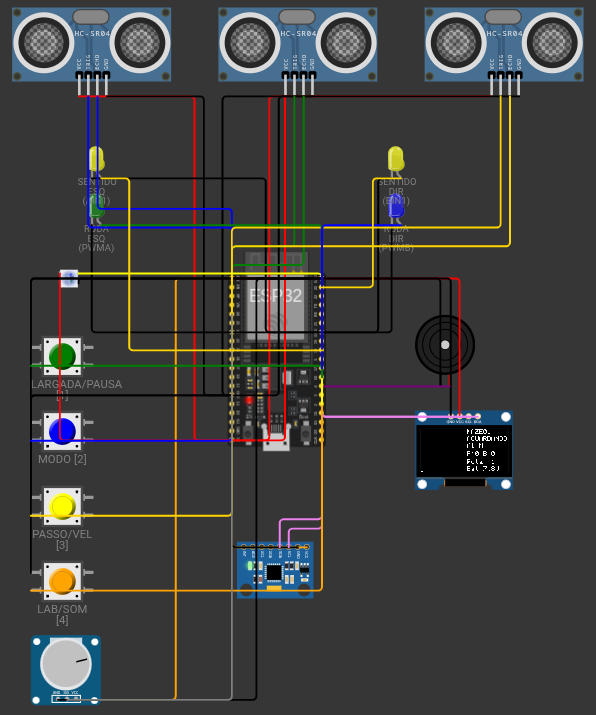
Task: Click the OLED black screen area
Action: click(x=464, y=450)
